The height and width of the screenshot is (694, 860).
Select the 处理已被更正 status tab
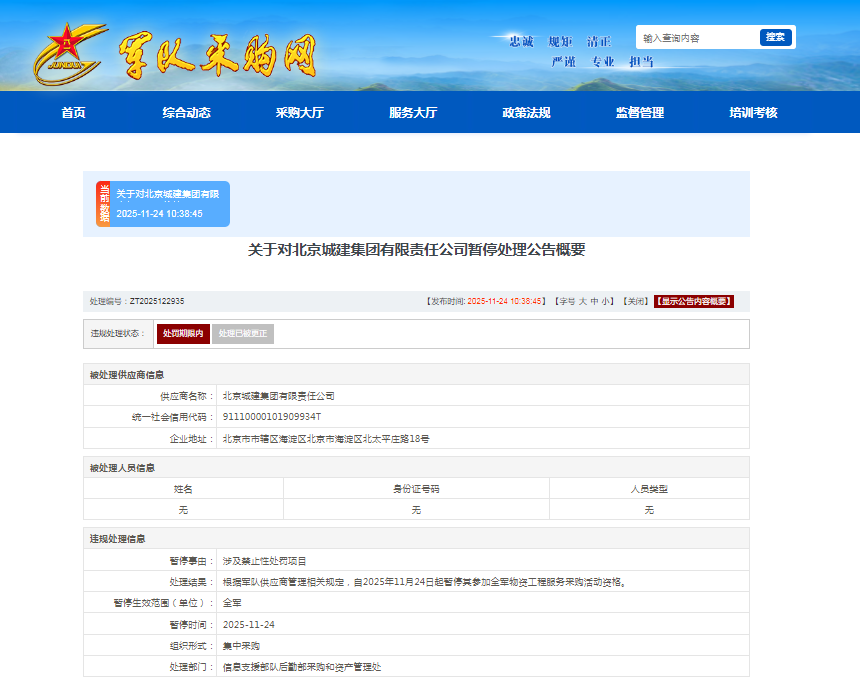[x=243, y=333]
